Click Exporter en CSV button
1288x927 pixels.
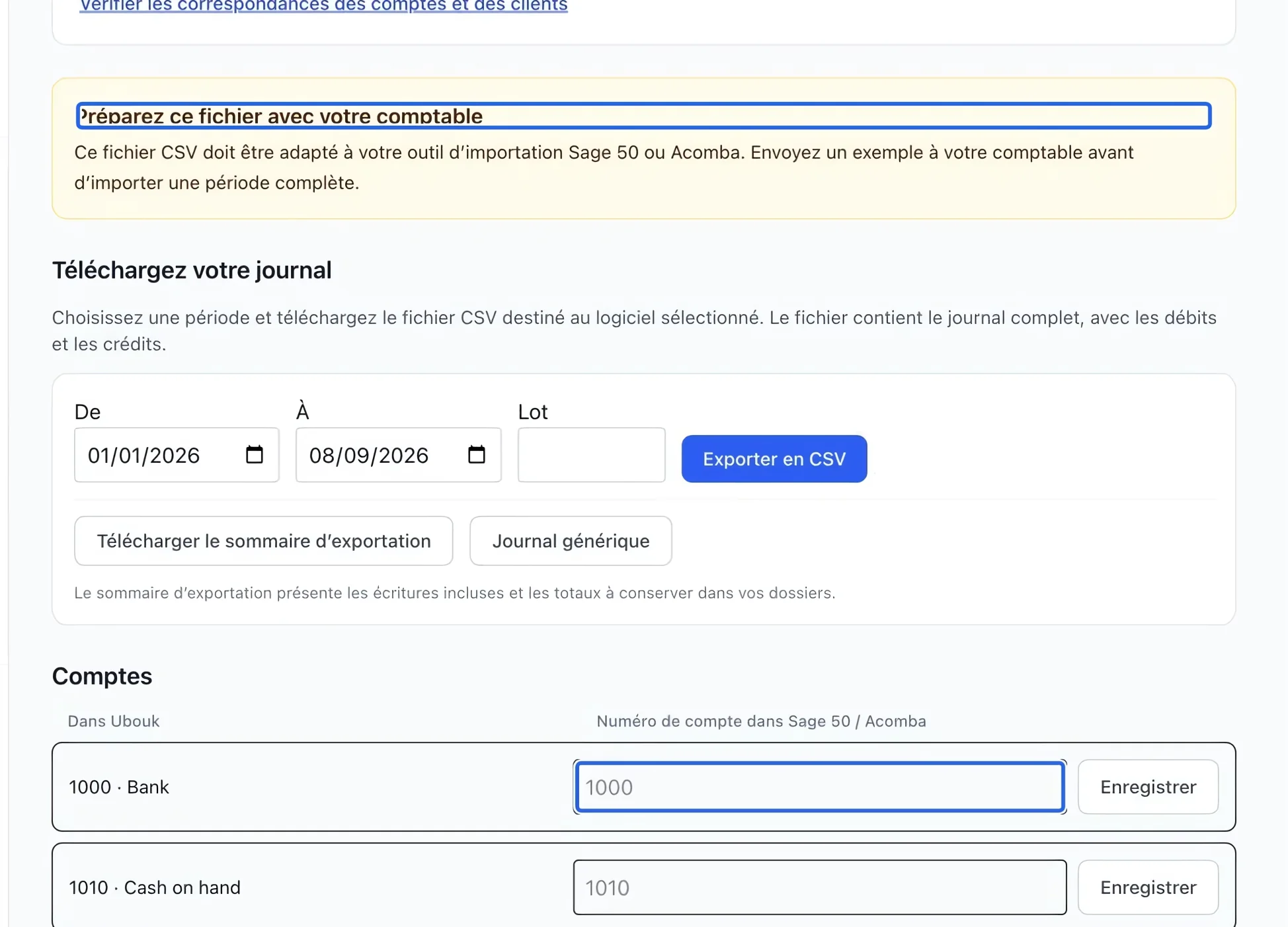point(774,459)
